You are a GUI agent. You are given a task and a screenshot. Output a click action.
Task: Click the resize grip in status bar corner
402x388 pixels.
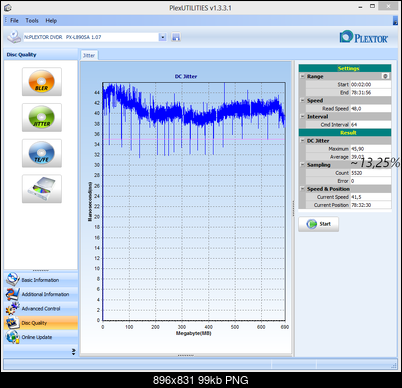[x=394, y=366]
